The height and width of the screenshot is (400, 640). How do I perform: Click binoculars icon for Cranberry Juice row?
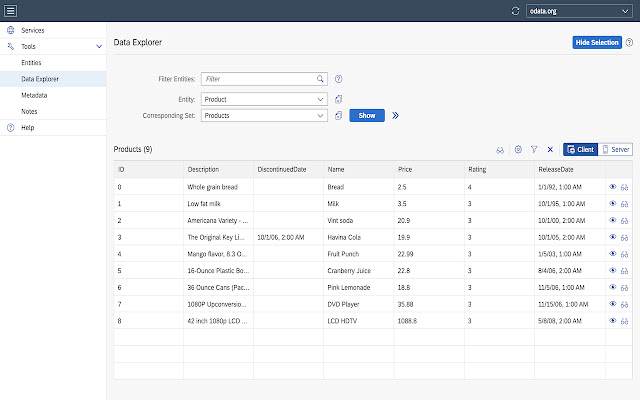coord(624,271)
